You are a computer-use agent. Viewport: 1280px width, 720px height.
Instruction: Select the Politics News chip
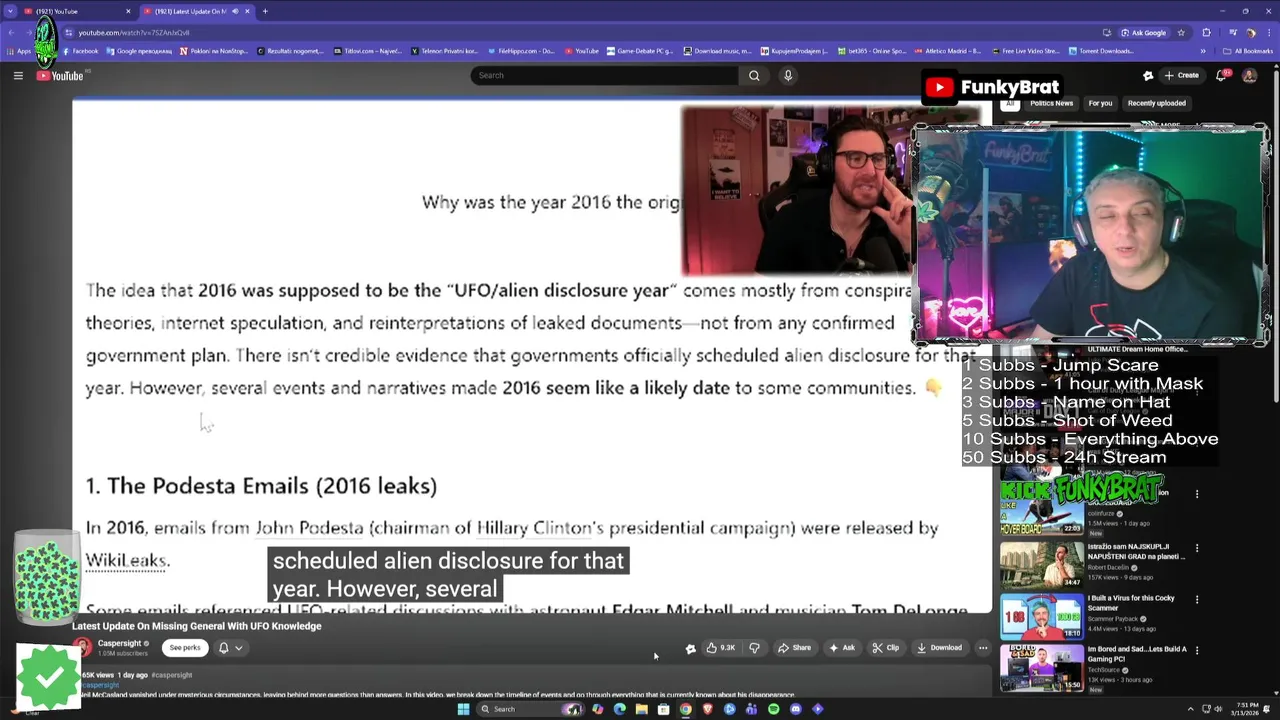click(x=1051, y=103)
